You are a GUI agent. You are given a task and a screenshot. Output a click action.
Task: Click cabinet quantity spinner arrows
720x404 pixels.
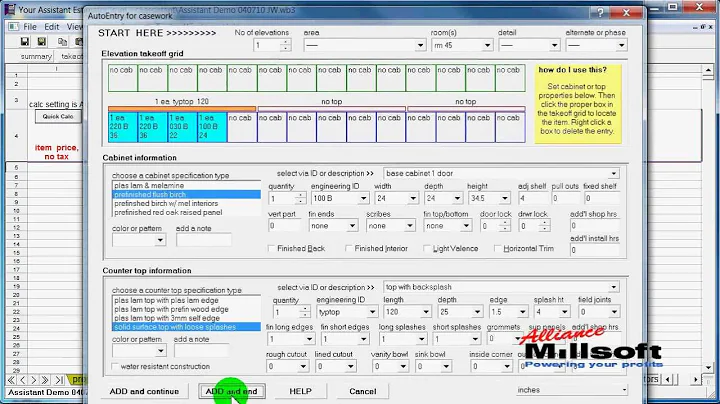point(300,198)
